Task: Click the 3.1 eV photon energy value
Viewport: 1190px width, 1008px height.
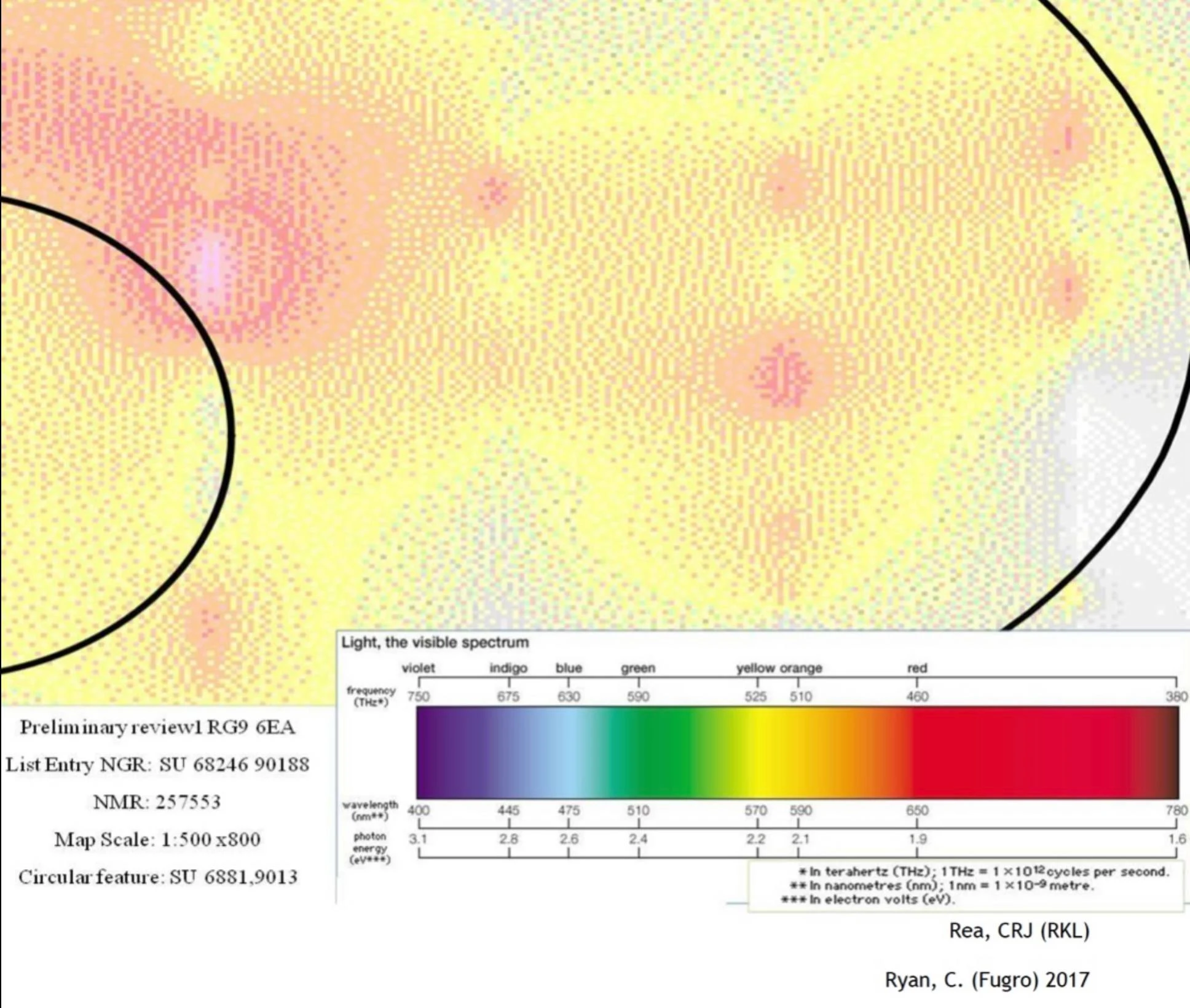Action: tap(418, 839)
